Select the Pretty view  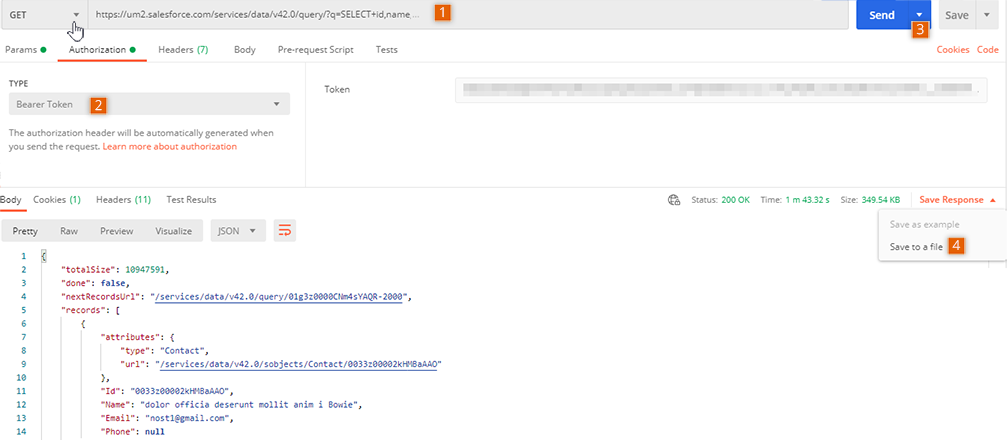click(25, 231)
